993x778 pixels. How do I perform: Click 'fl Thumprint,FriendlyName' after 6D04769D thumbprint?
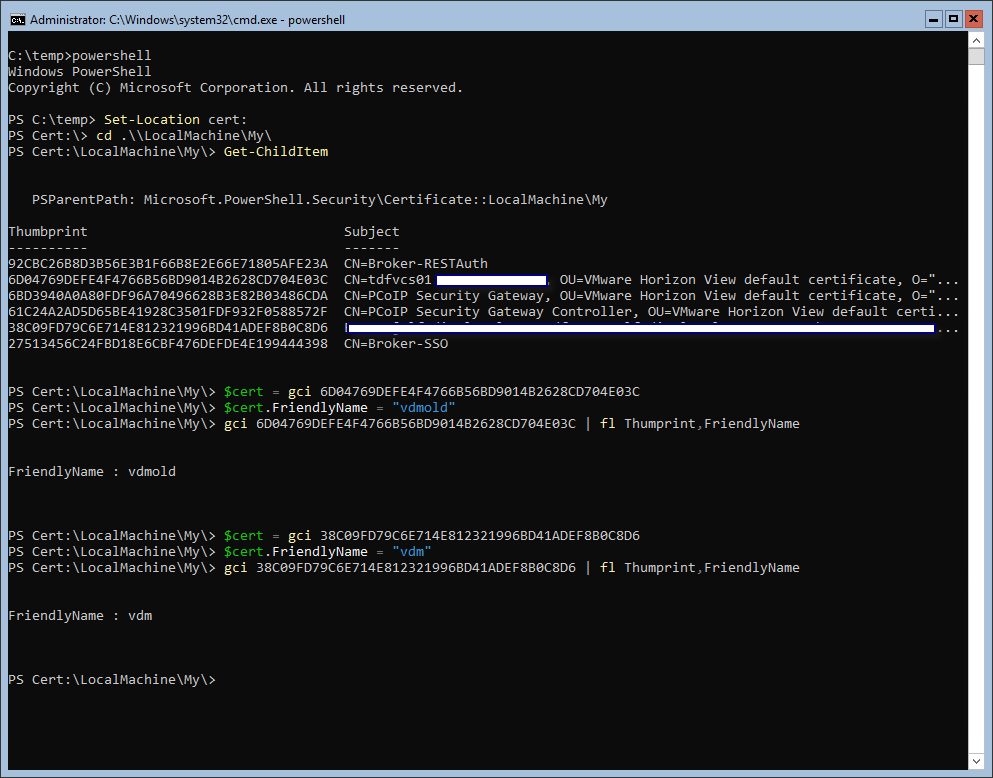(700, 424)
